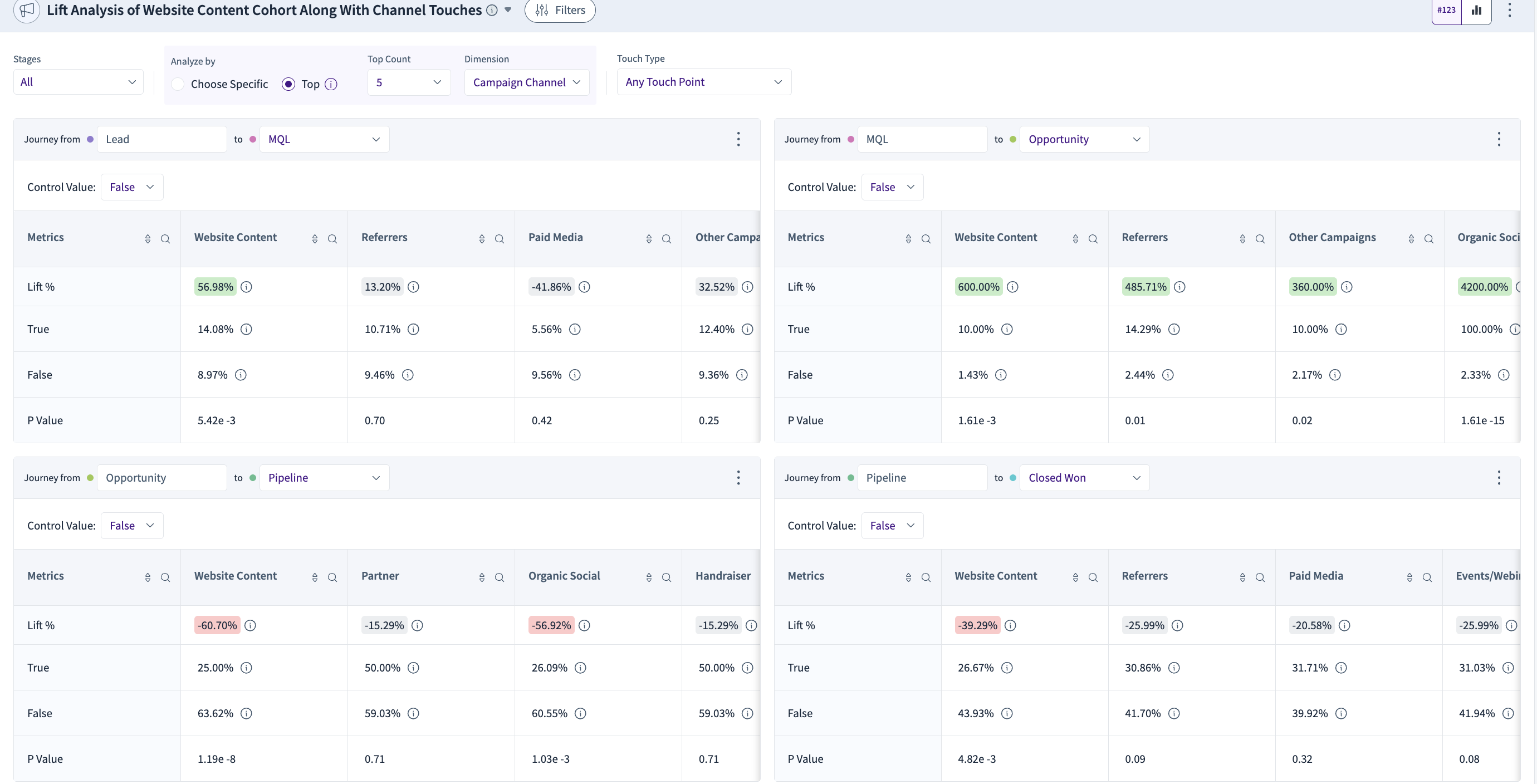Screen dimensions: 1537x784
Task: Open the Top Count dropdown showing 5
Action: (409, 82)
